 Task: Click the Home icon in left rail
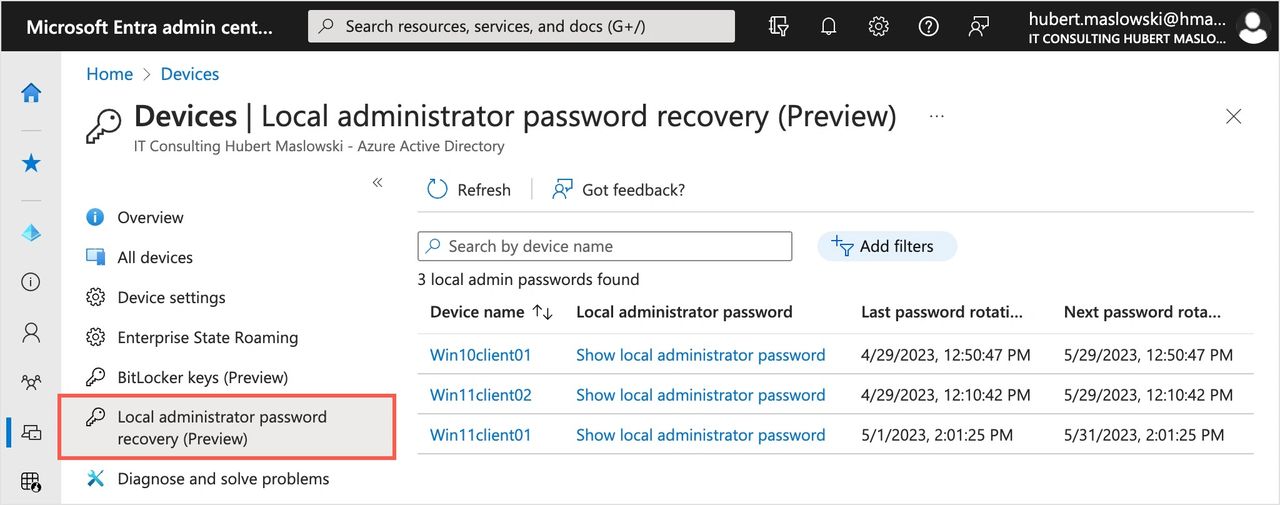click(x=31, y=93)
